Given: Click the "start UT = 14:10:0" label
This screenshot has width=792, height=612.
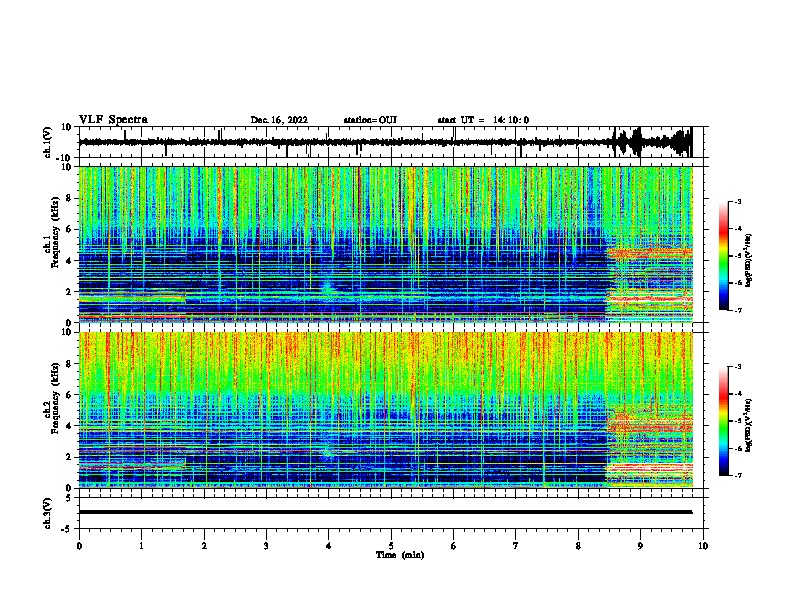Looking at the screenshot, I should click(483, 120).
